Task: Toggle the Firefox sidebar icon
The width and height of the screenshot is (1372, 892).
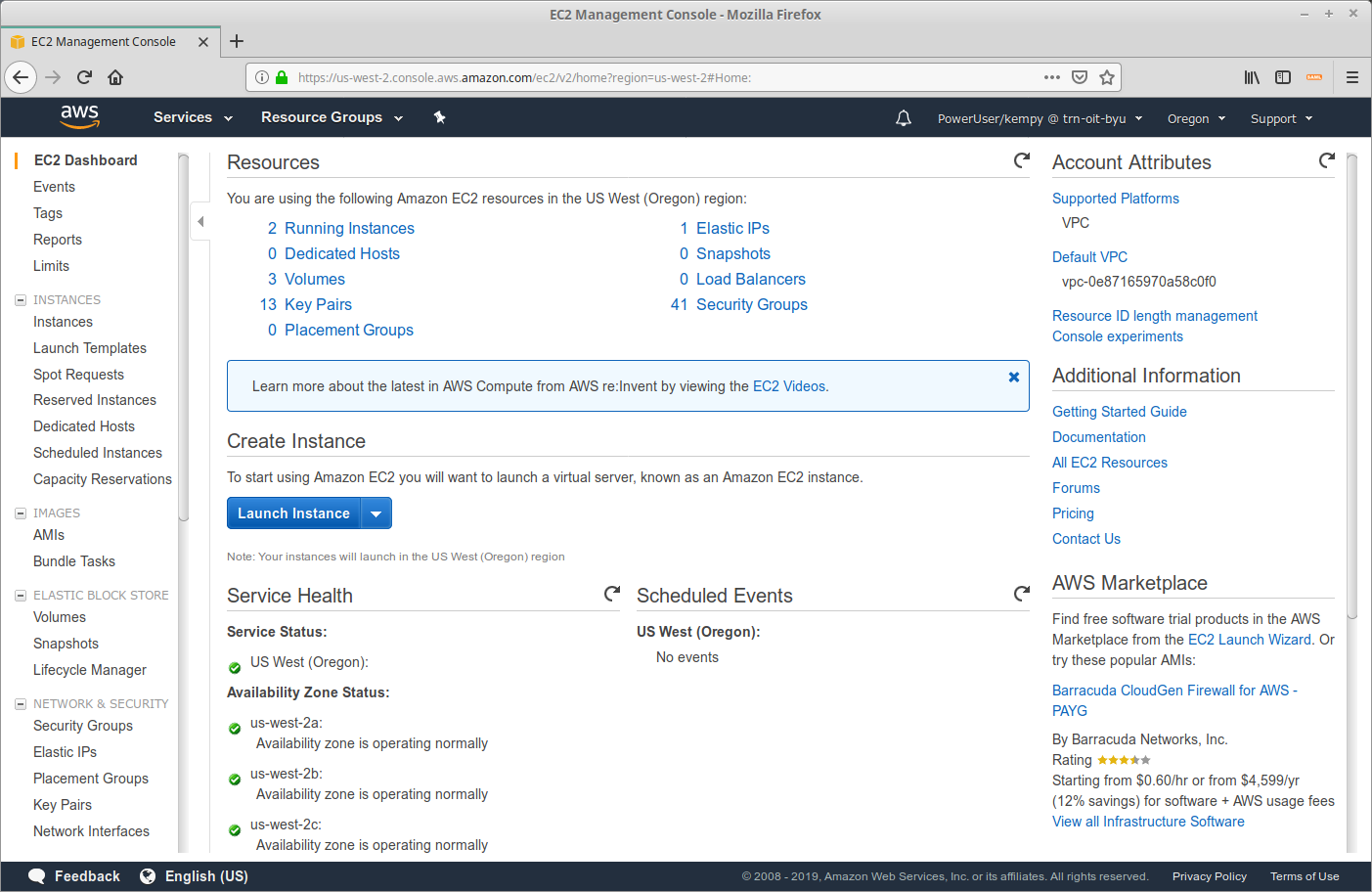Action: pyautogui.click(x=1283, y=77)
